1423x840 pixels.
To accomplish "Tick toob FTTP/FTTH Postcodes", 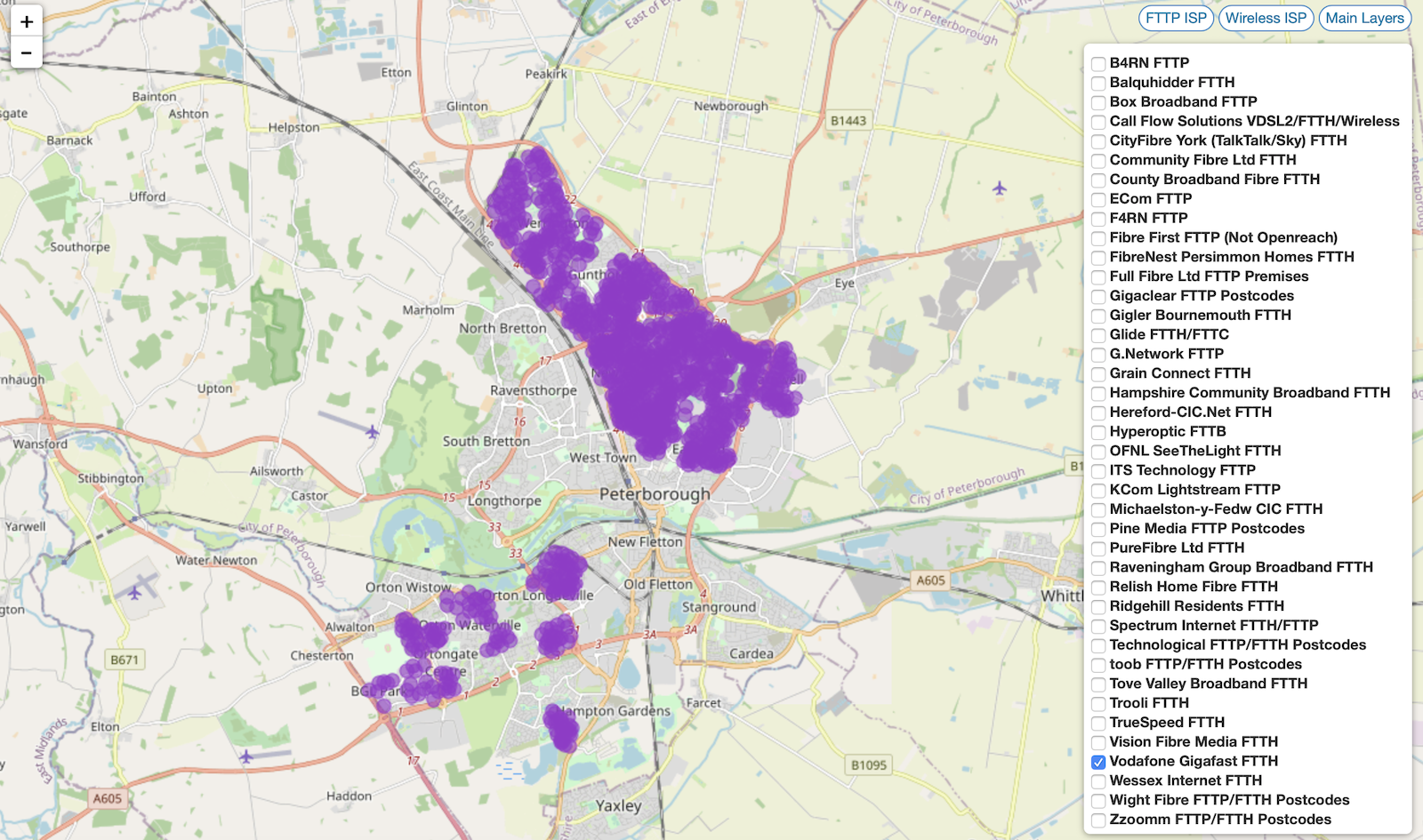I will [x=1098, y=666].
